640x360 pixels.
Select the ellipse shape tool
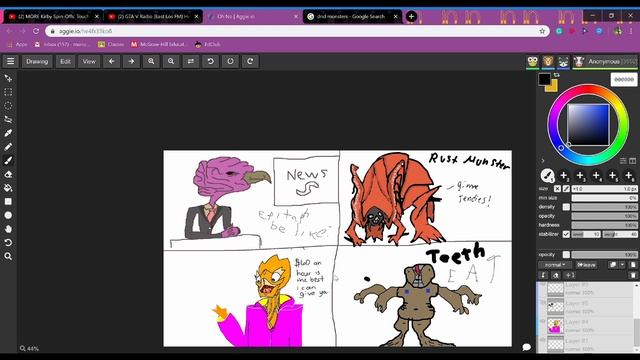8,215
